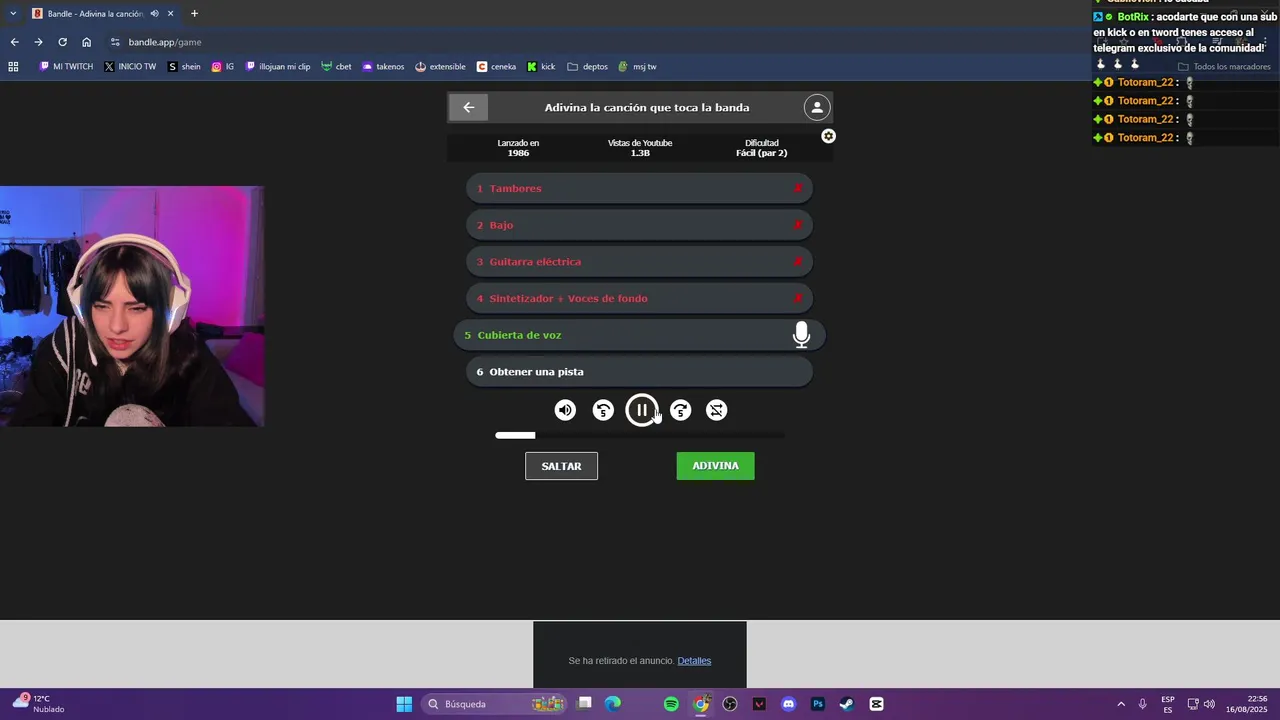Open the user profile icon in Bandle
Viewport: 1280px width, 720px height.
[x=817, y=107]
